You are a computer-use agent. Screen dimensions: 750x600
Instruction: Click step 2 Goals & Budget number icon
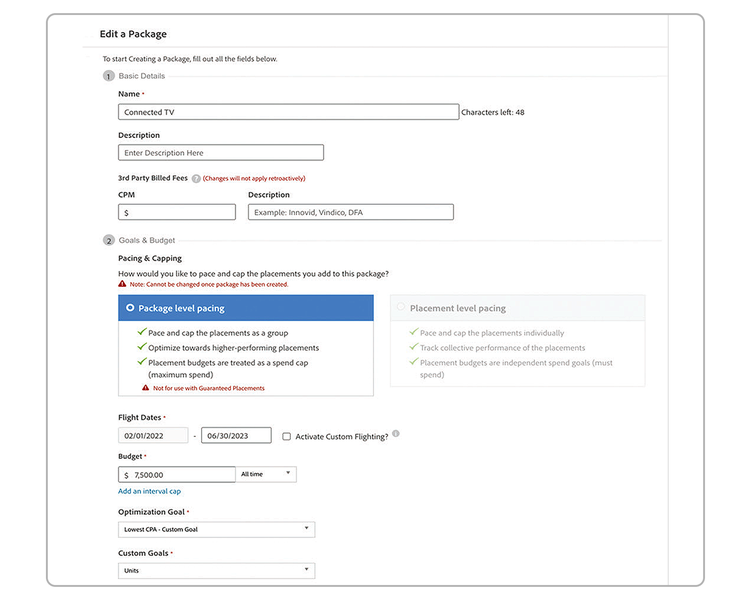point(108,240)
